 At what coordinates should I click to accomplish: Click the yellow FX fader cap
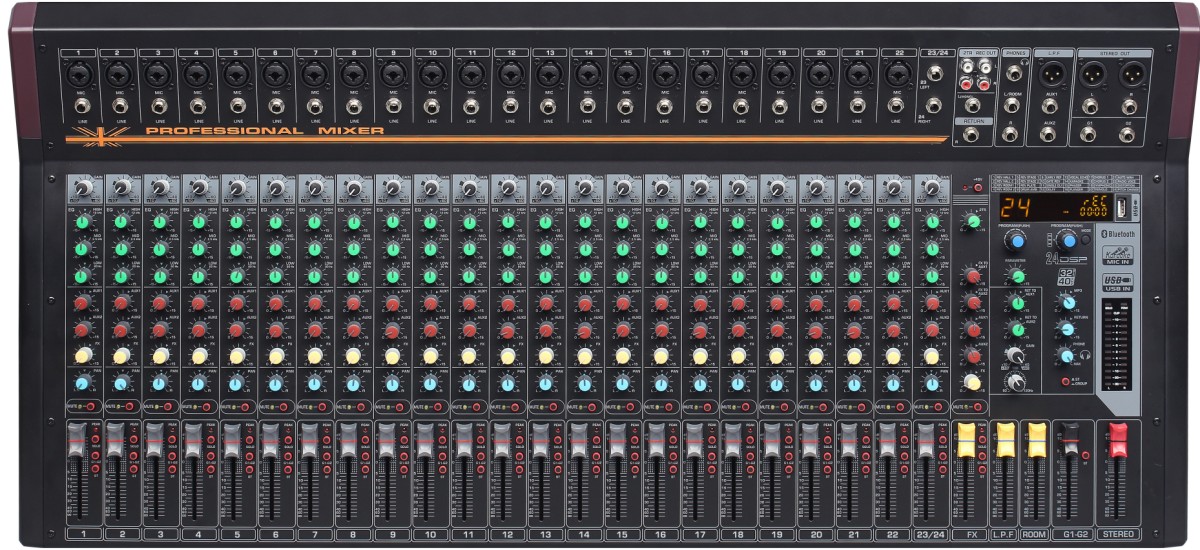tap(966, 438)
